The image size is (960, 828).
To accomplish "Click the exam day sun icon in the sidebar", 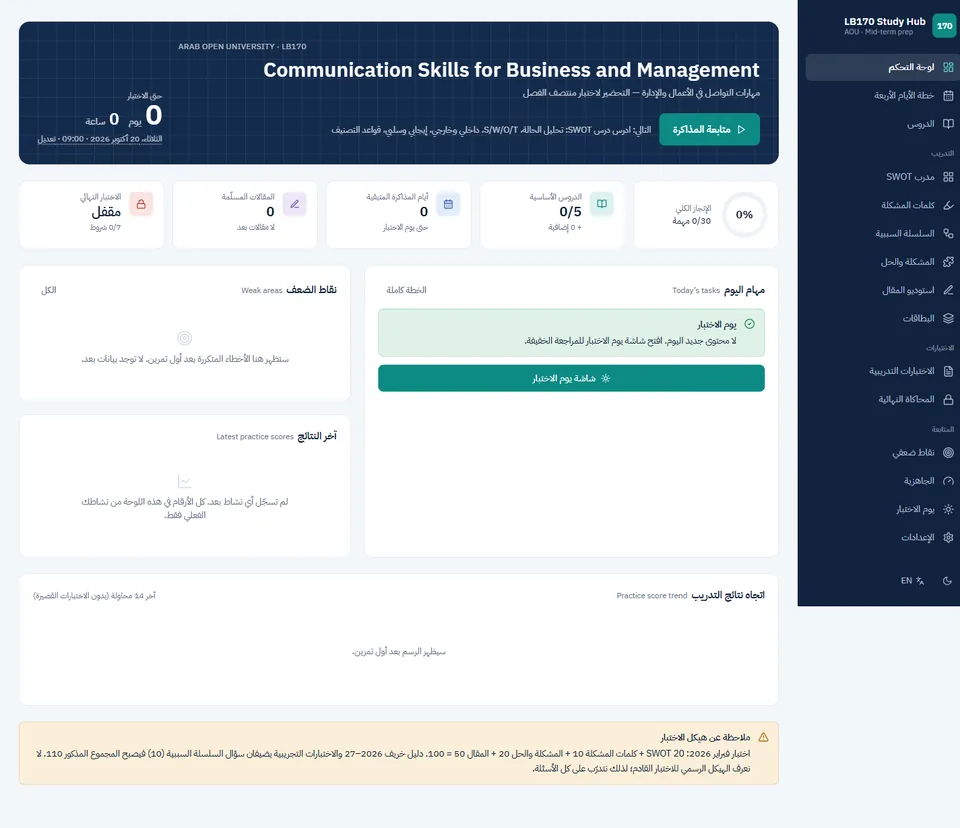I will coord(948,509).
